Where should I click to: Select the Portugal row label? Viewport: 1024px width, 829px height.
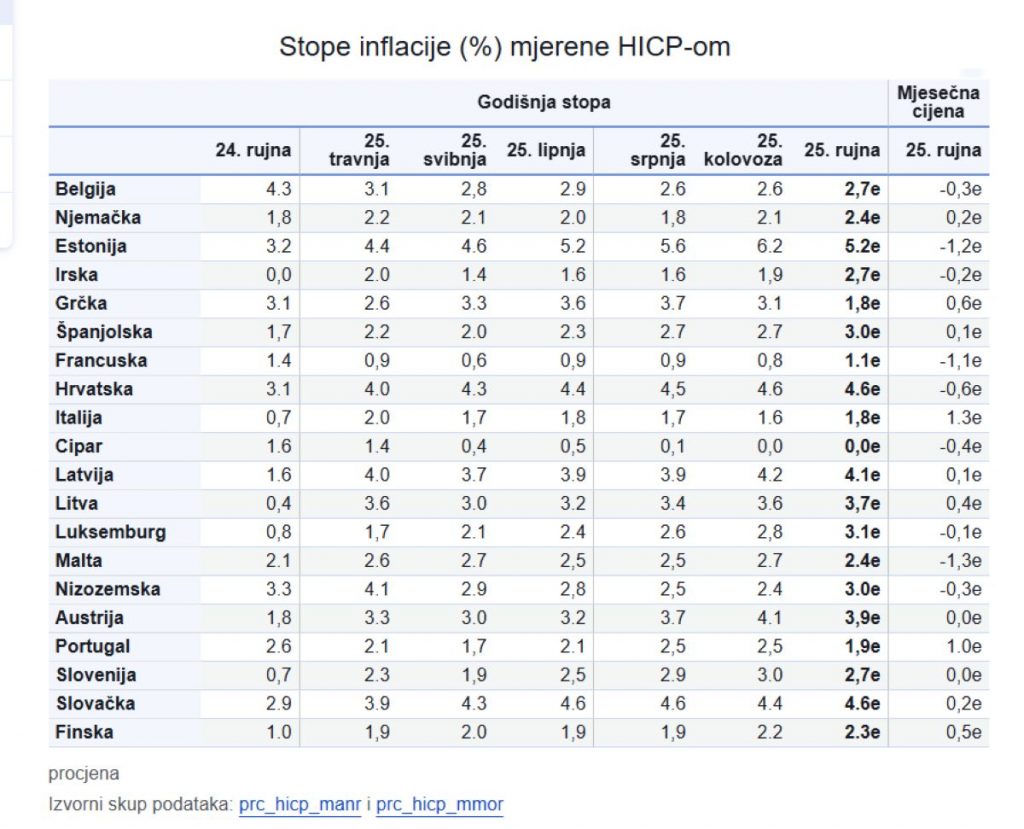(x=92, y=646)
